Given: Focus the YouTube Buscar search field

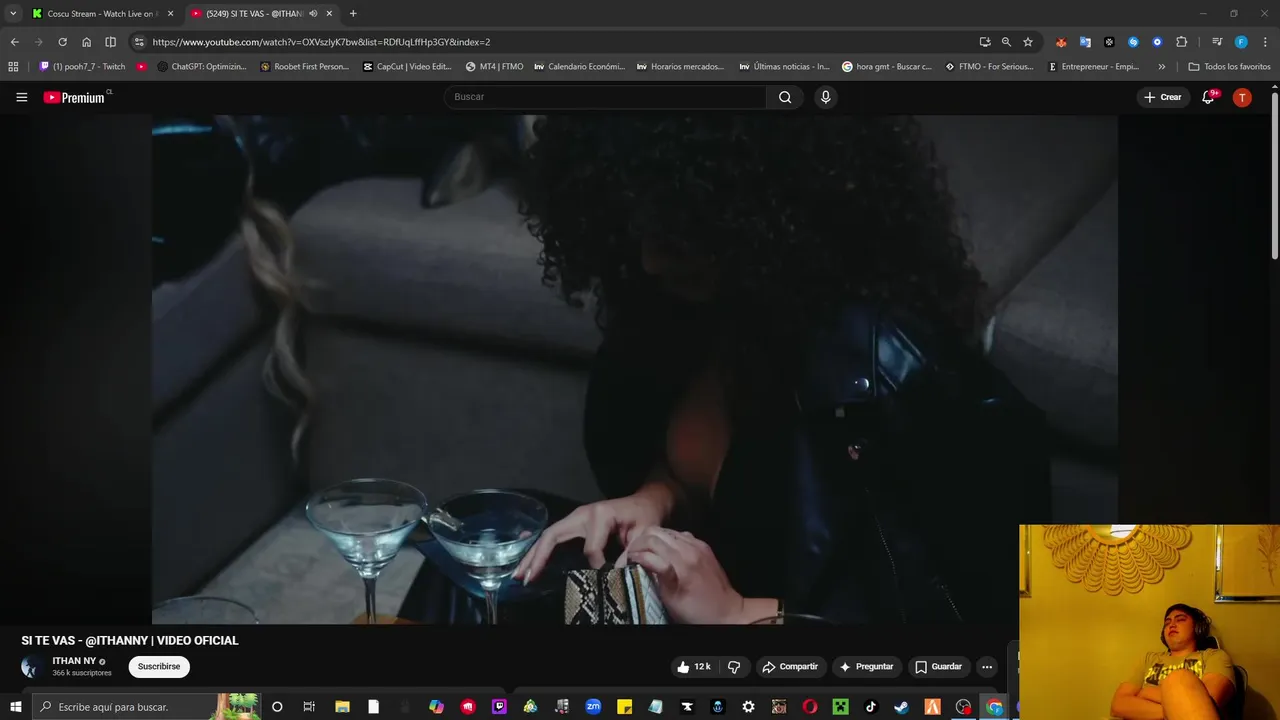Looking at the screenshot, I should (x=606, y=97).
